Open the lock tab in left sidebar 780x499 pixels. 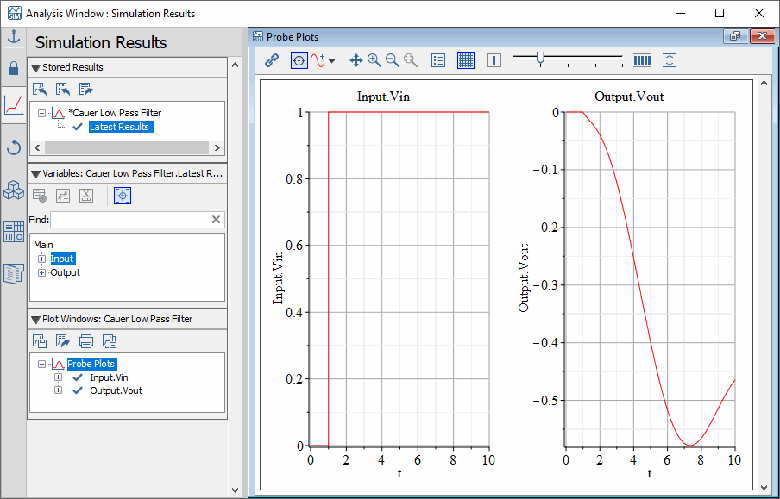click(13, 69)
